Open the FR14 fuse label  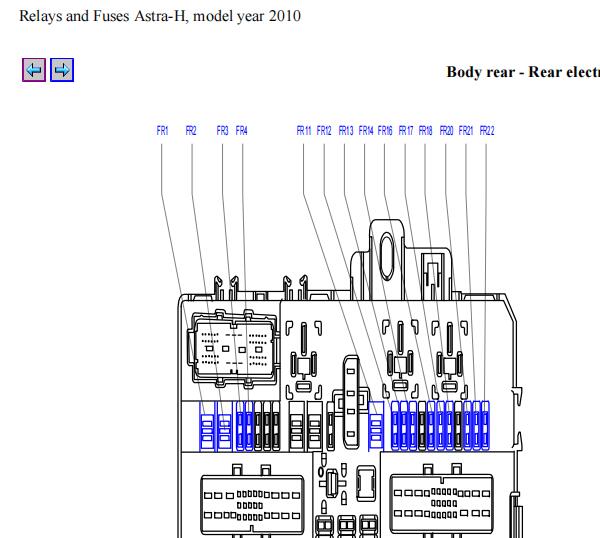[366, 131]
